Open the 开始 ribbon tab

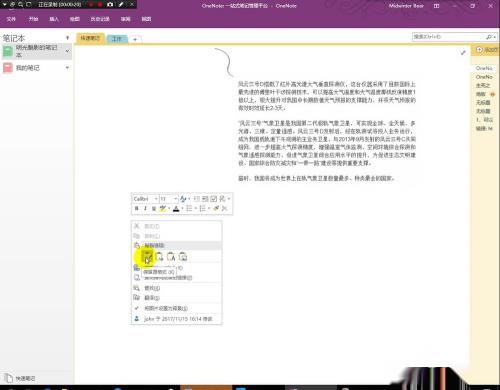pos(33,19)
